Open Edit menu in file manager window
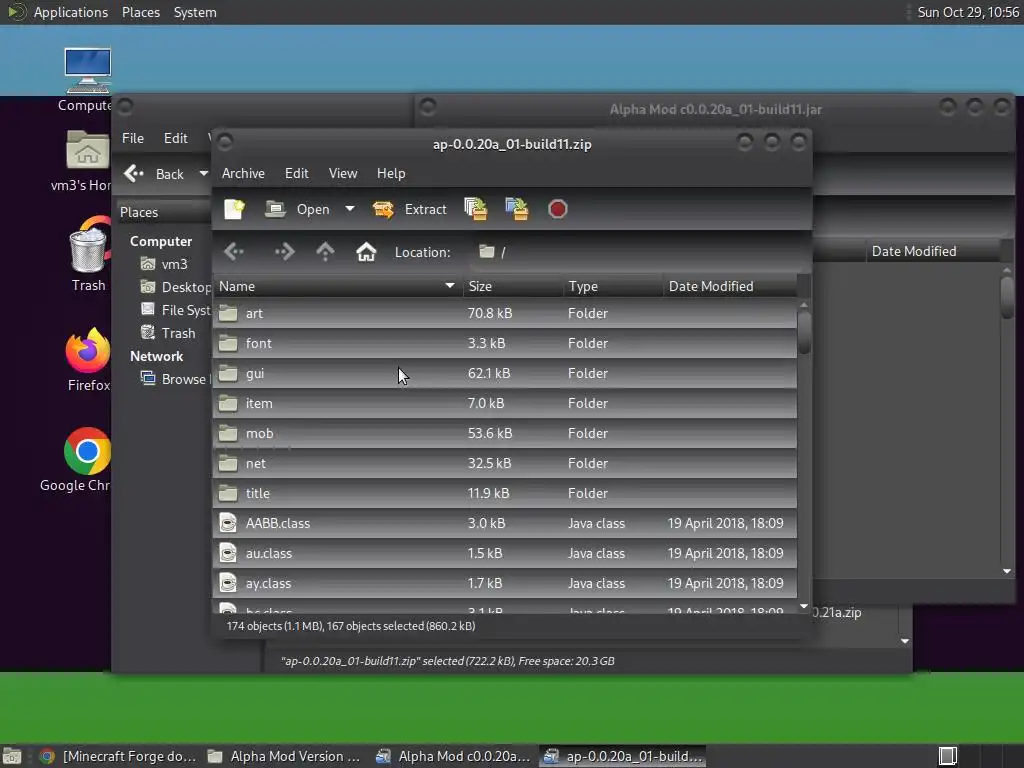The image size is (1024, 768). point(175,138)
